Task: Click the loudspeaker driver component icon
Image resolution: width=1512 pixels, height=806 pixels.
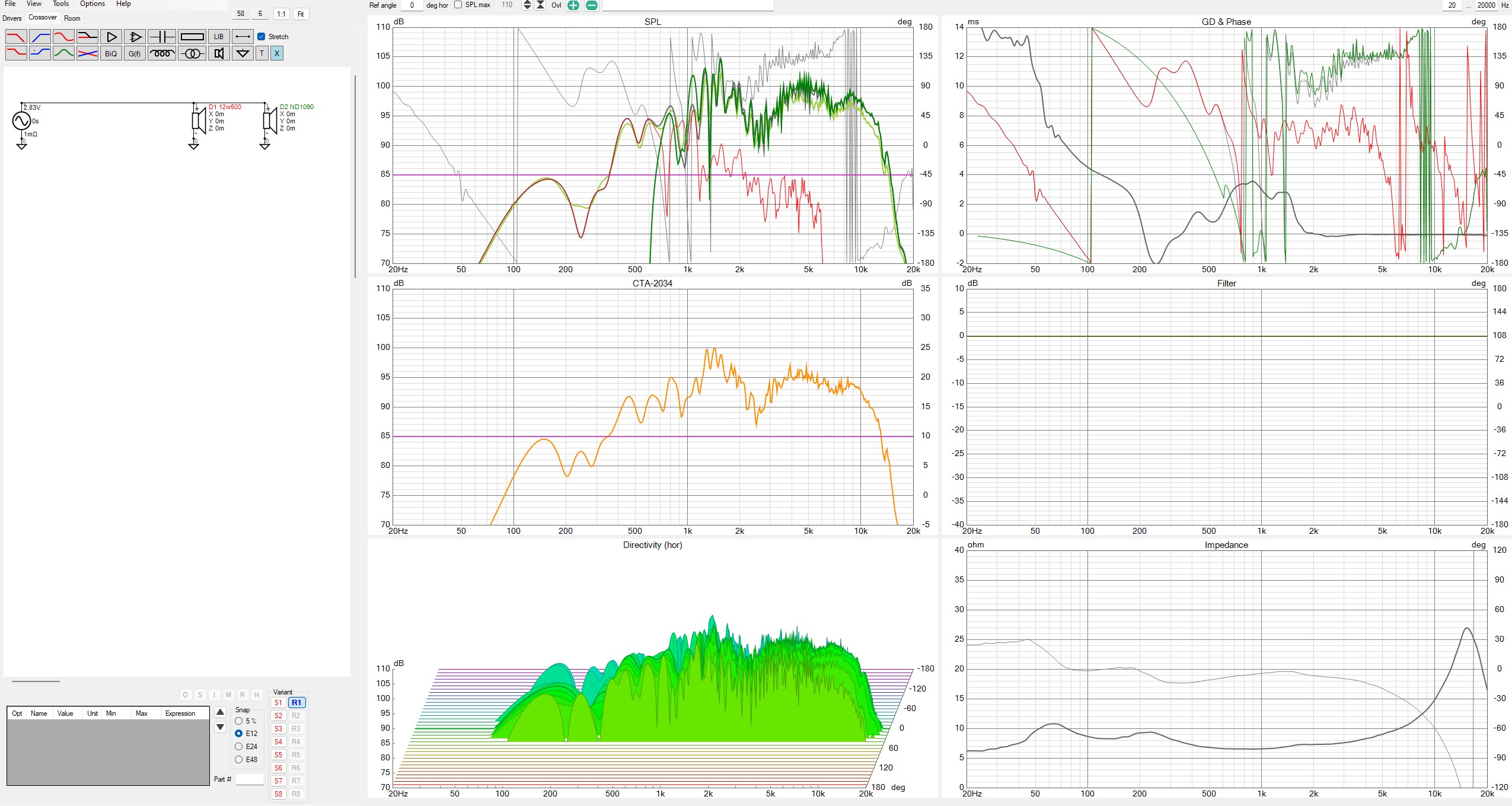Action: 219,53
